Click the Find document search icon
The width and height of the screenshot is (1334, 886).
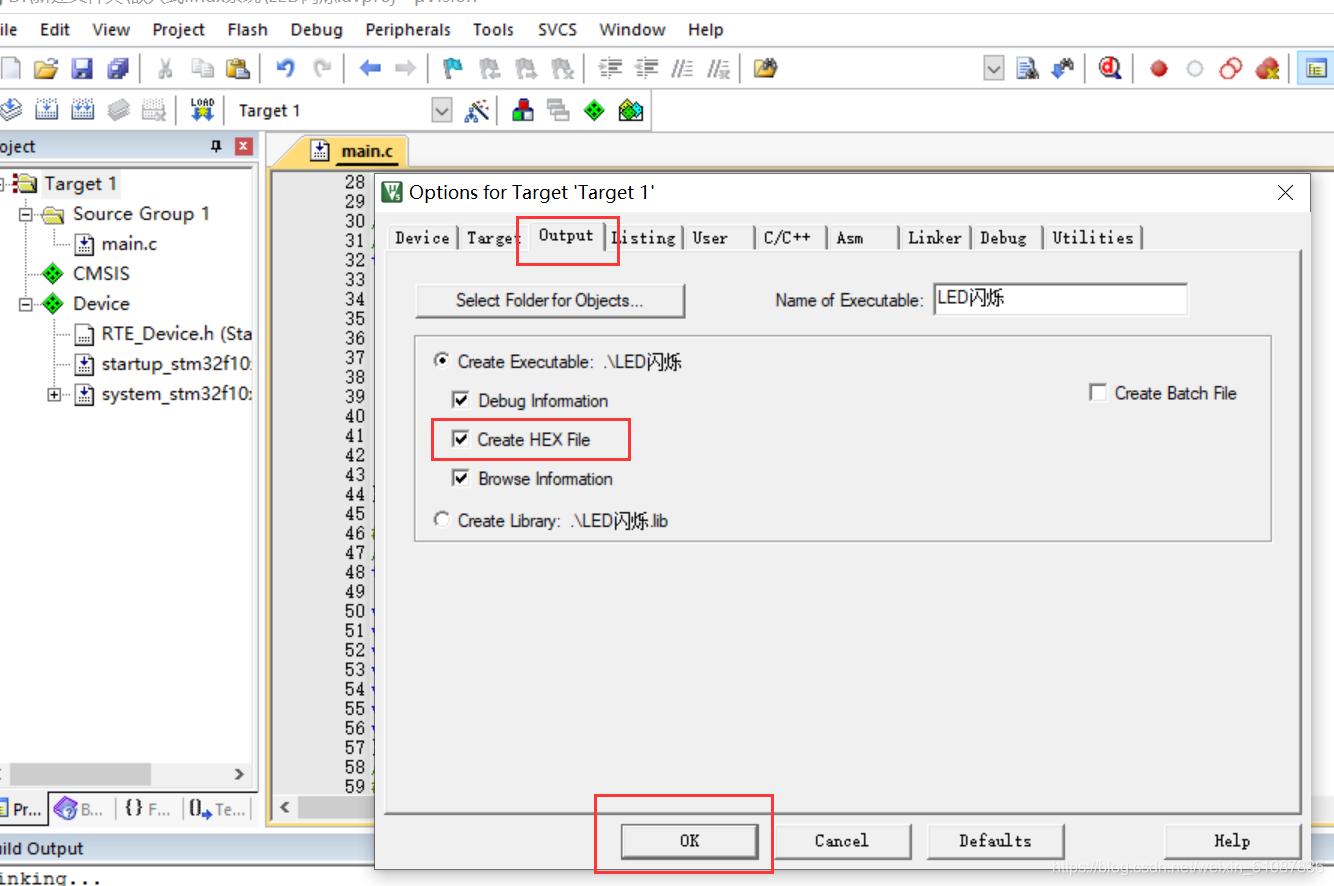1027,68
